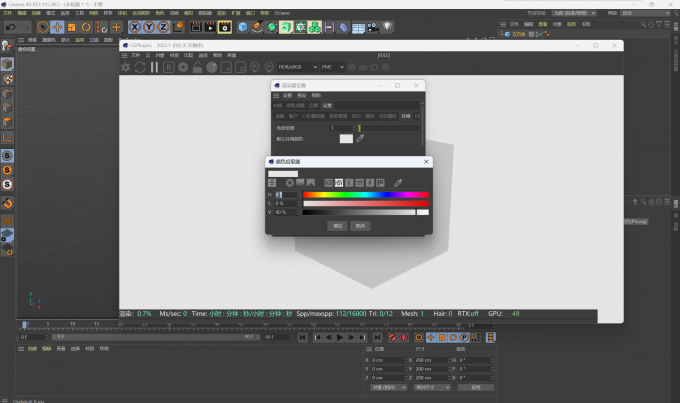Click the H hue input field
The height and width of the screenshot is (403, 680).
coord(287,195)
